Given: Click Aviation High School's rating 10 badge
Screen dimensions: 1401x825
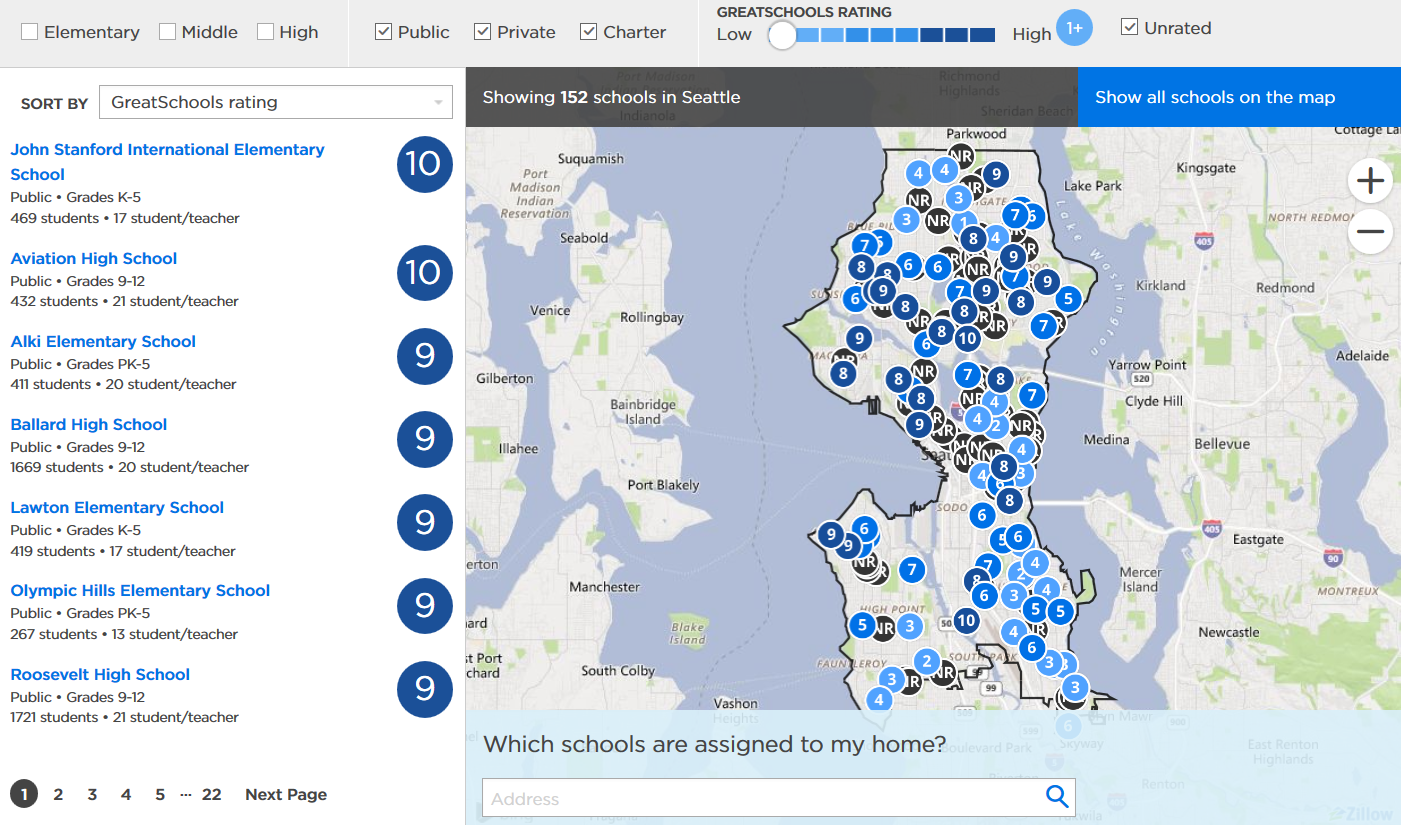Looking at the screenshot, I should pyautogui.click(x=425, y=273).
